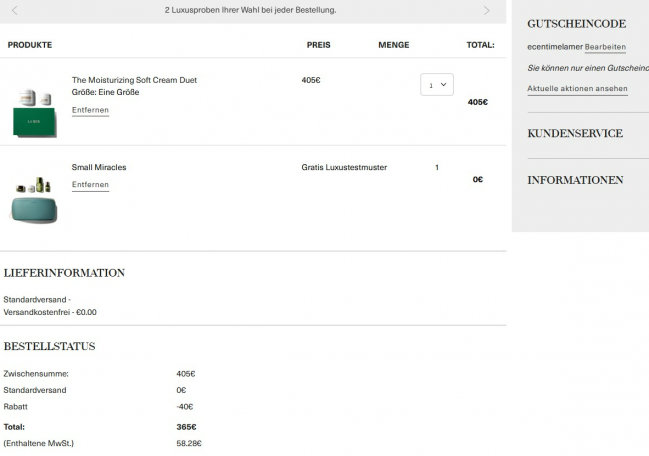Remove The Moisturizing Soft Cream Duet from cart

pos(90,110)
